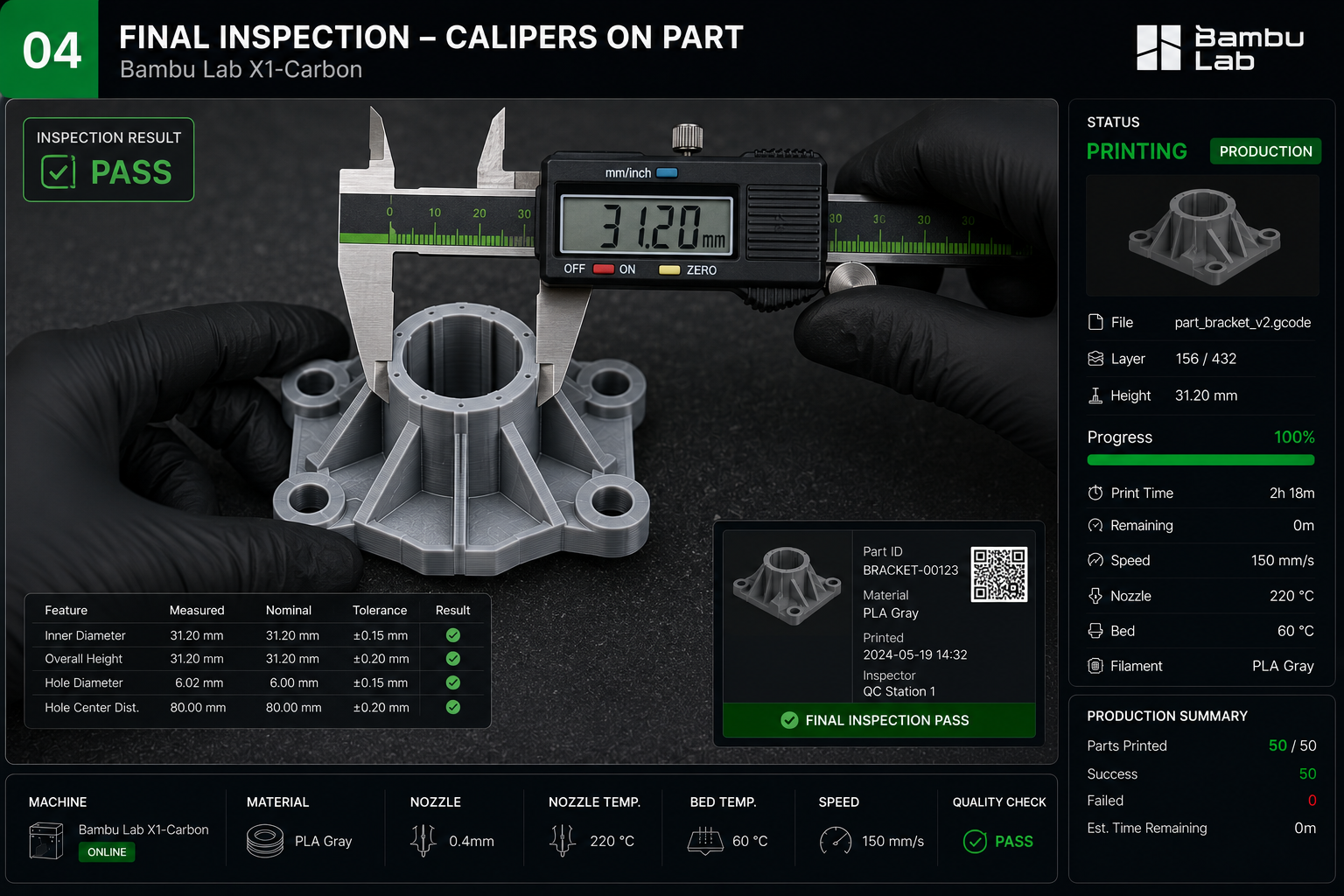
Task: Click the Speed gauge icon in status panel
Action: click(1095, 560)
